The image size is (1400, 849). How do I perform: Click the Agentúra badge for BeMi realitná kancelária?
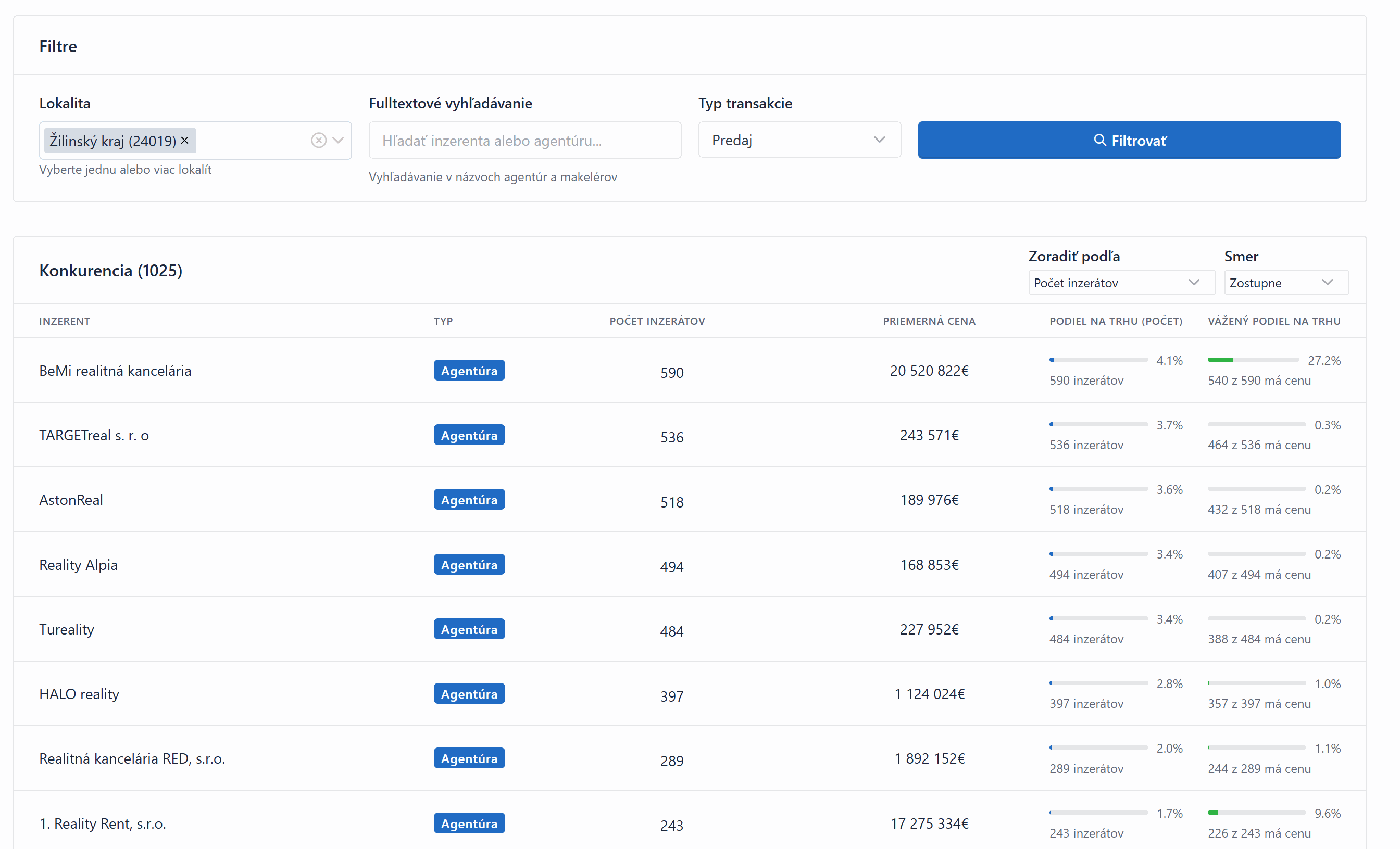[469, 371]
